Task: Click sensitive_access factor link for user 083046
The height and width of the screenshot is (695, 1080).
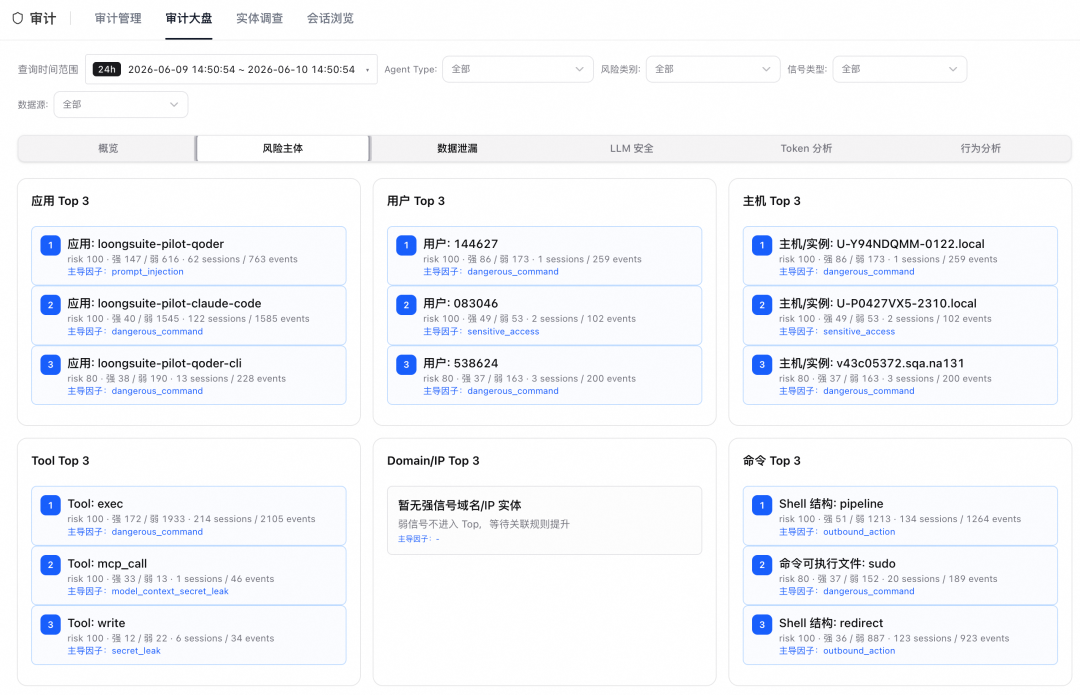Action: 503,332
